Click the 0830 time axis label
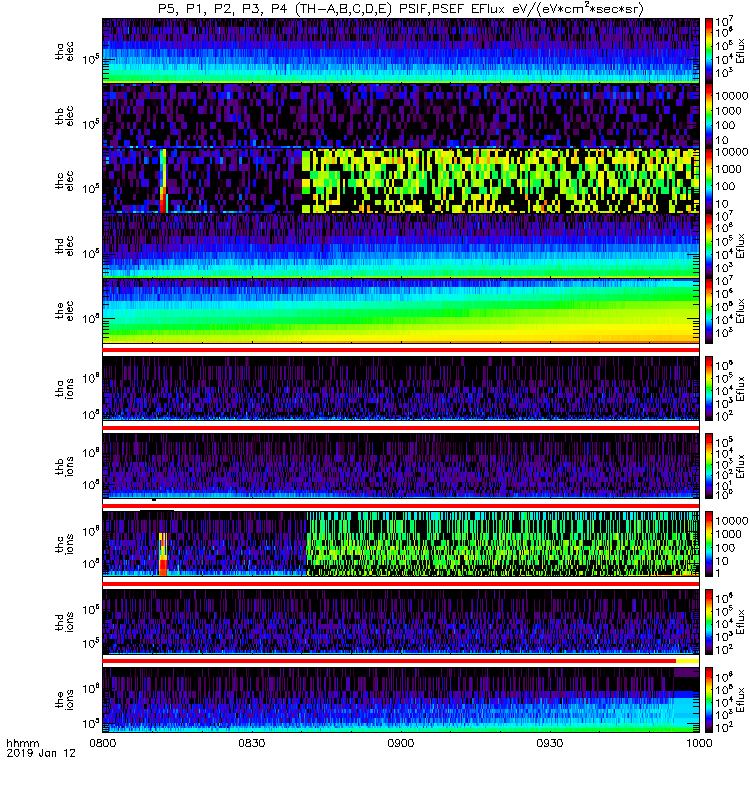750x800 pixels. (x=252, y=743)
